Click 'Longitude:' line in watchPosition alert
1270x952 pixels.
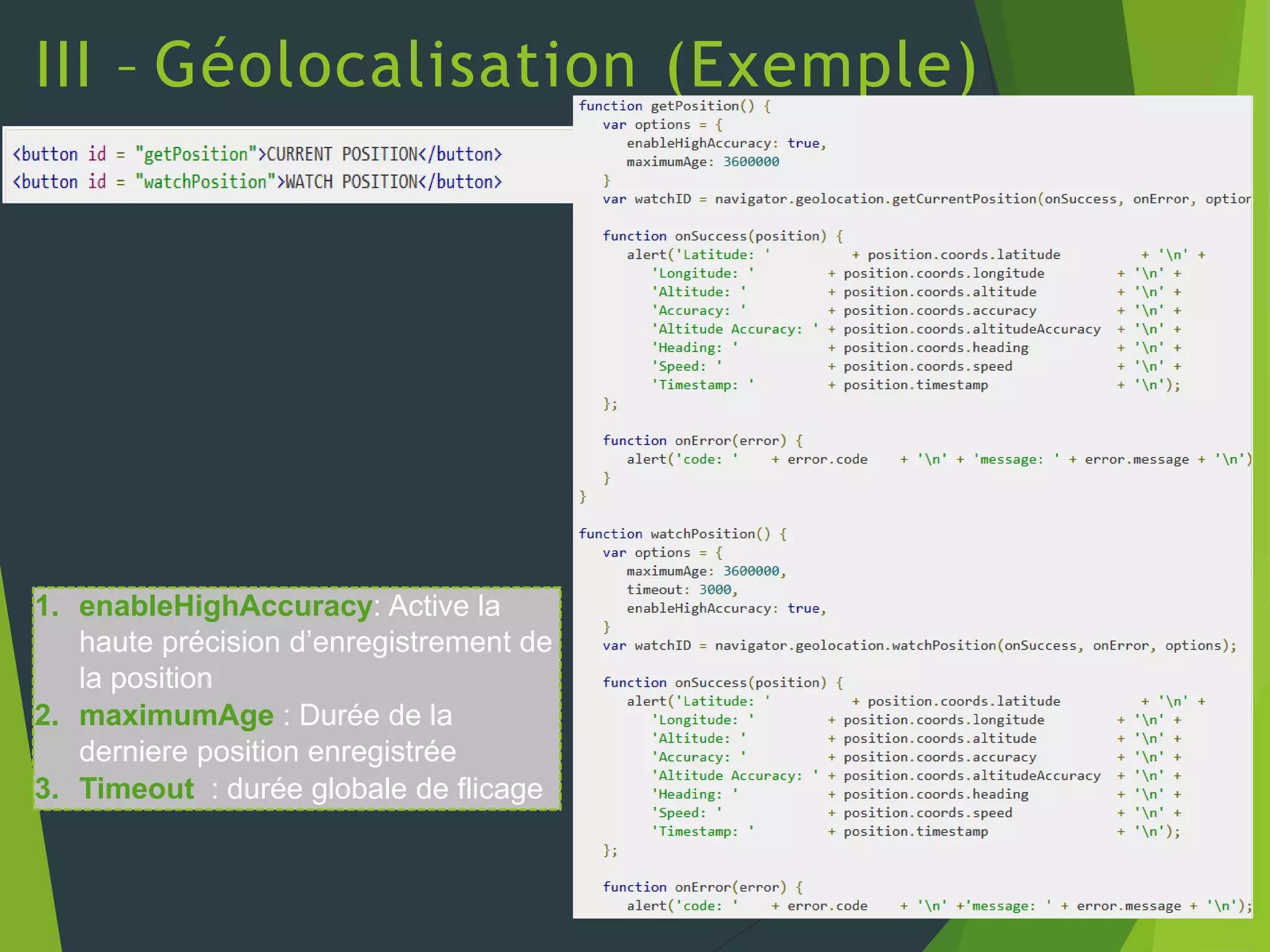tap(917, 720)
